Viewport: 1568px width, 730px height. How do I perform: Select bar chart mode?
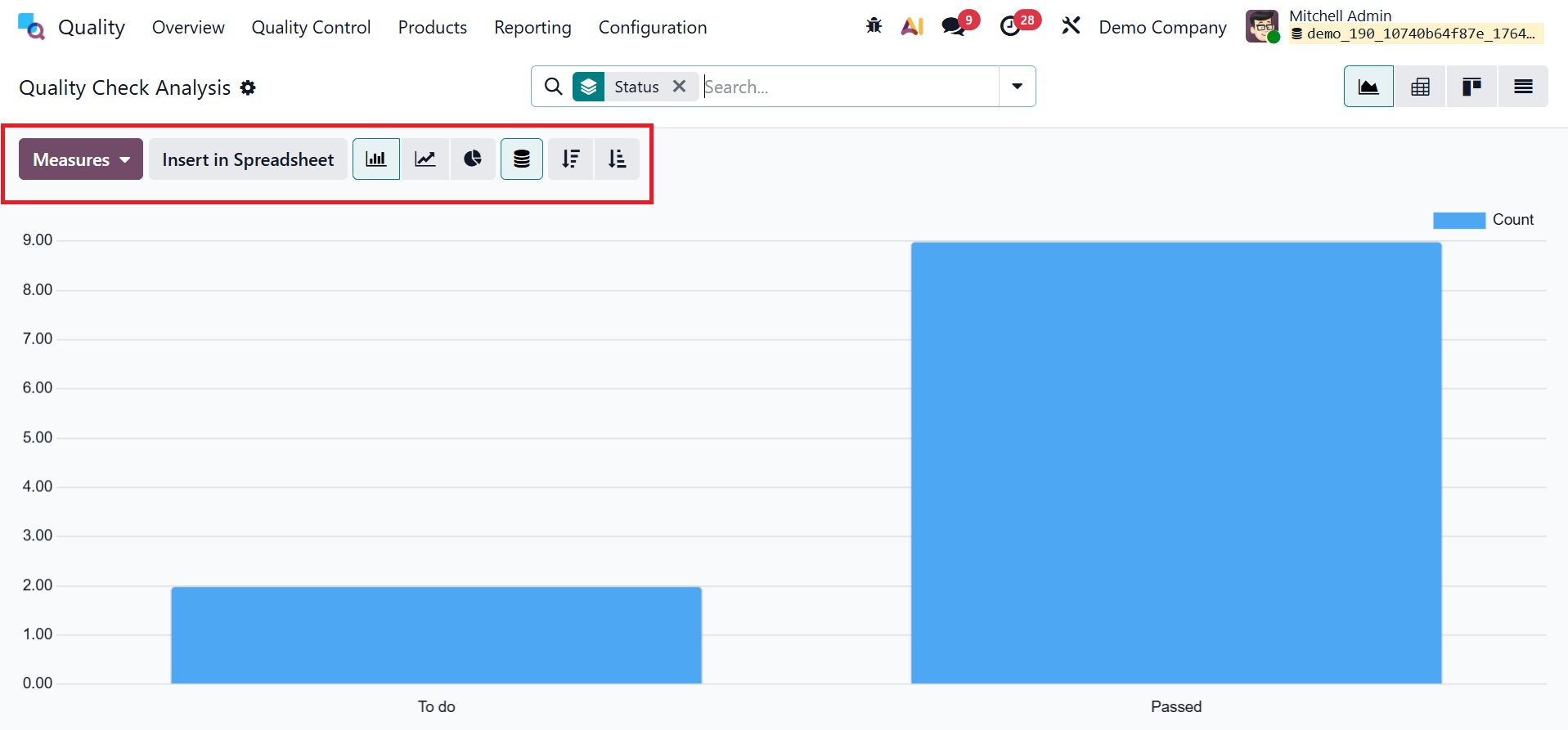tap(376, 159)
